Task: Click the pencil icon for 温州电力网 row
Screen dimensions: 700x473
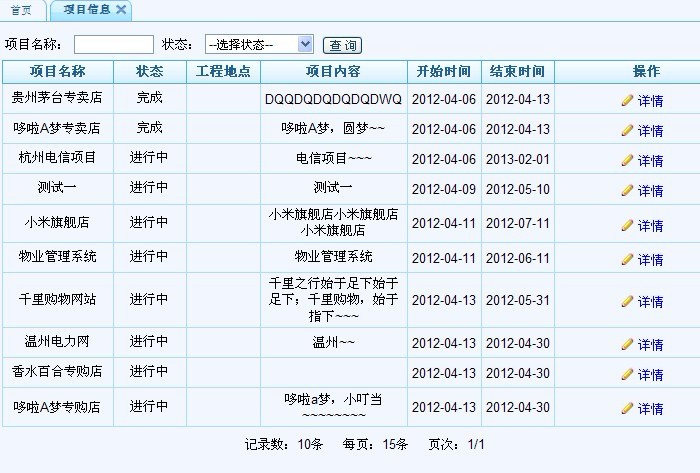Action: click(627, 344)
